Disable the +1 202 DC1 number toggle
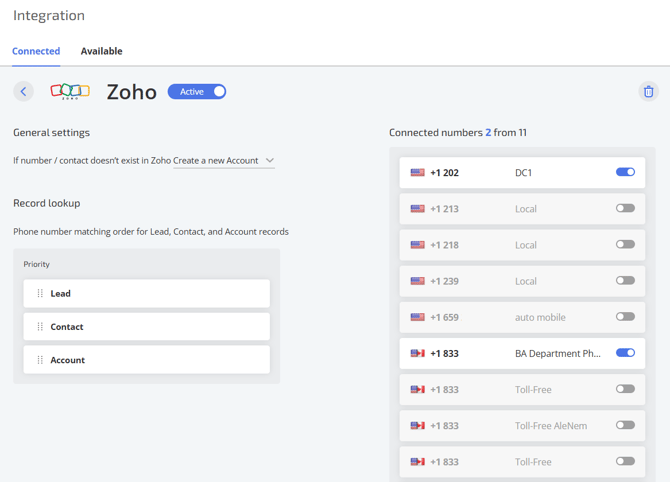 (x=625, y=172)
